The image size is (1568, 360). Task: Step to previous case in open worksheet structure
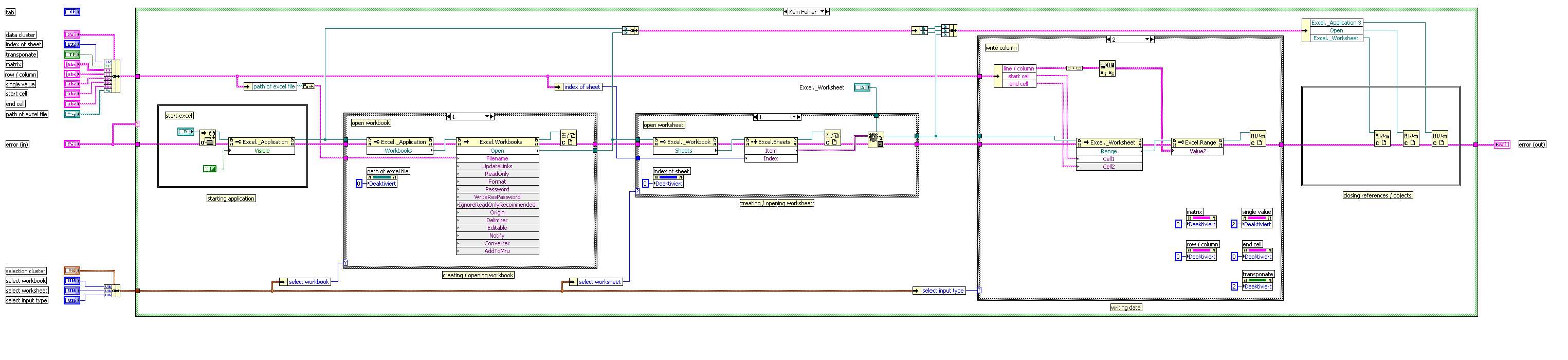[755, 117]
